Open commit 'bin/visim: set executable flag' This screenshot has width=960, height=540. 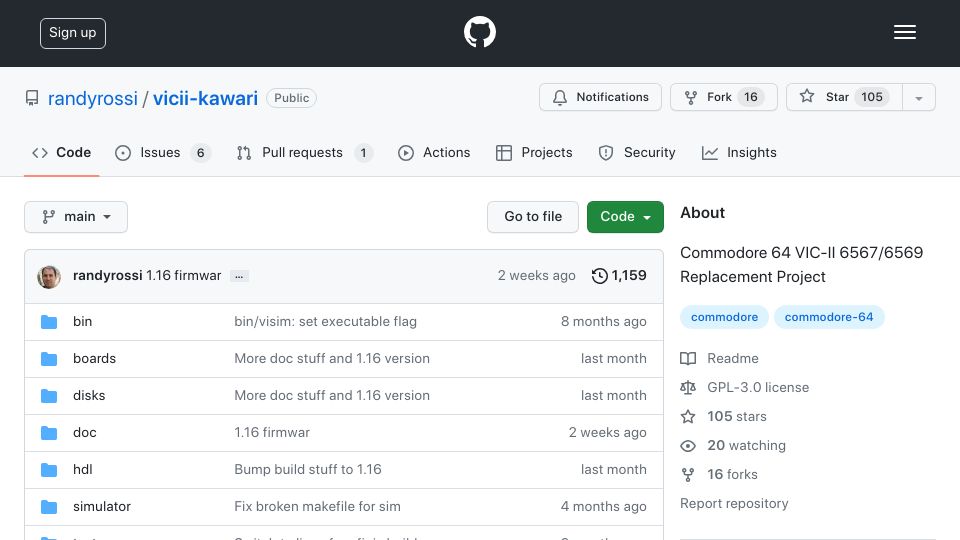point(325,321)
